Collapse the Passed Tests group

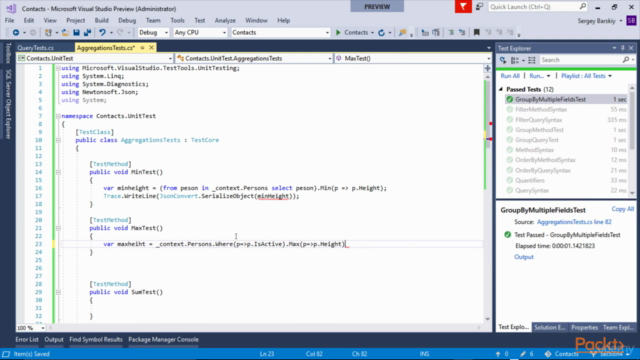[501, 89]
